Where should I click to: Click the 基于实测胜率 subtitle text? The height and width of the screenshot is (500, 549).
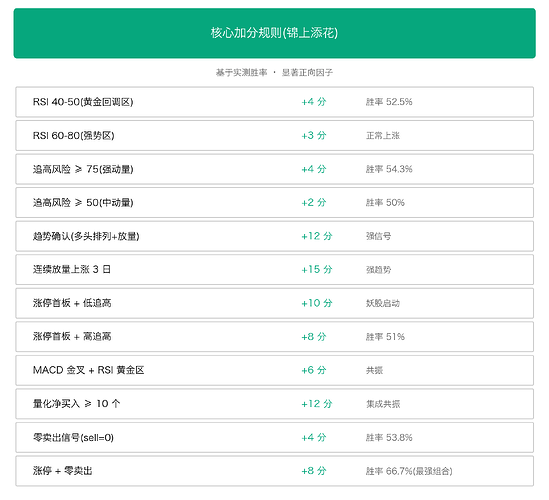241,72
